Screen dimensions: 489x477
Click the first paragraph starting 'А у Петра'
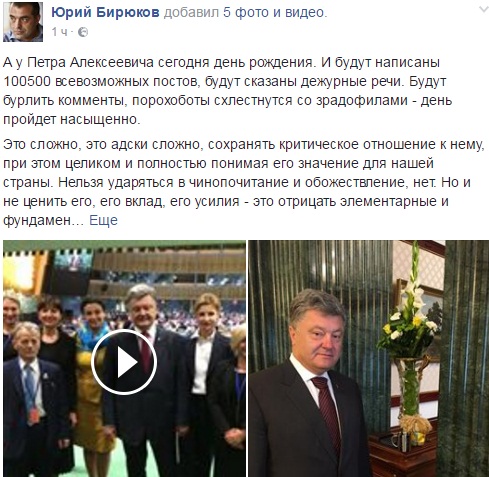pos(228,91)
